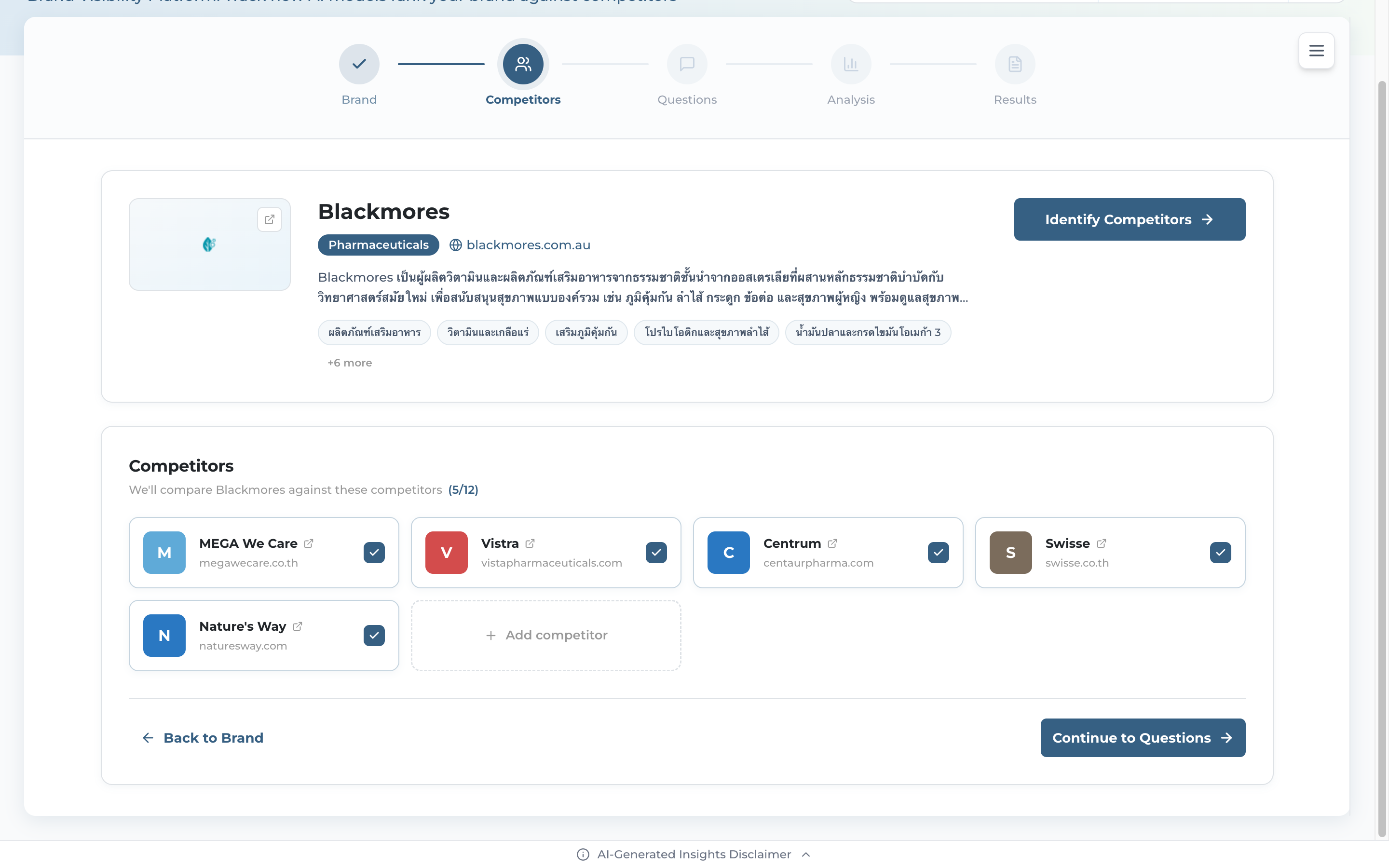Click the Centrum C avatar

[x=728, y=552]
